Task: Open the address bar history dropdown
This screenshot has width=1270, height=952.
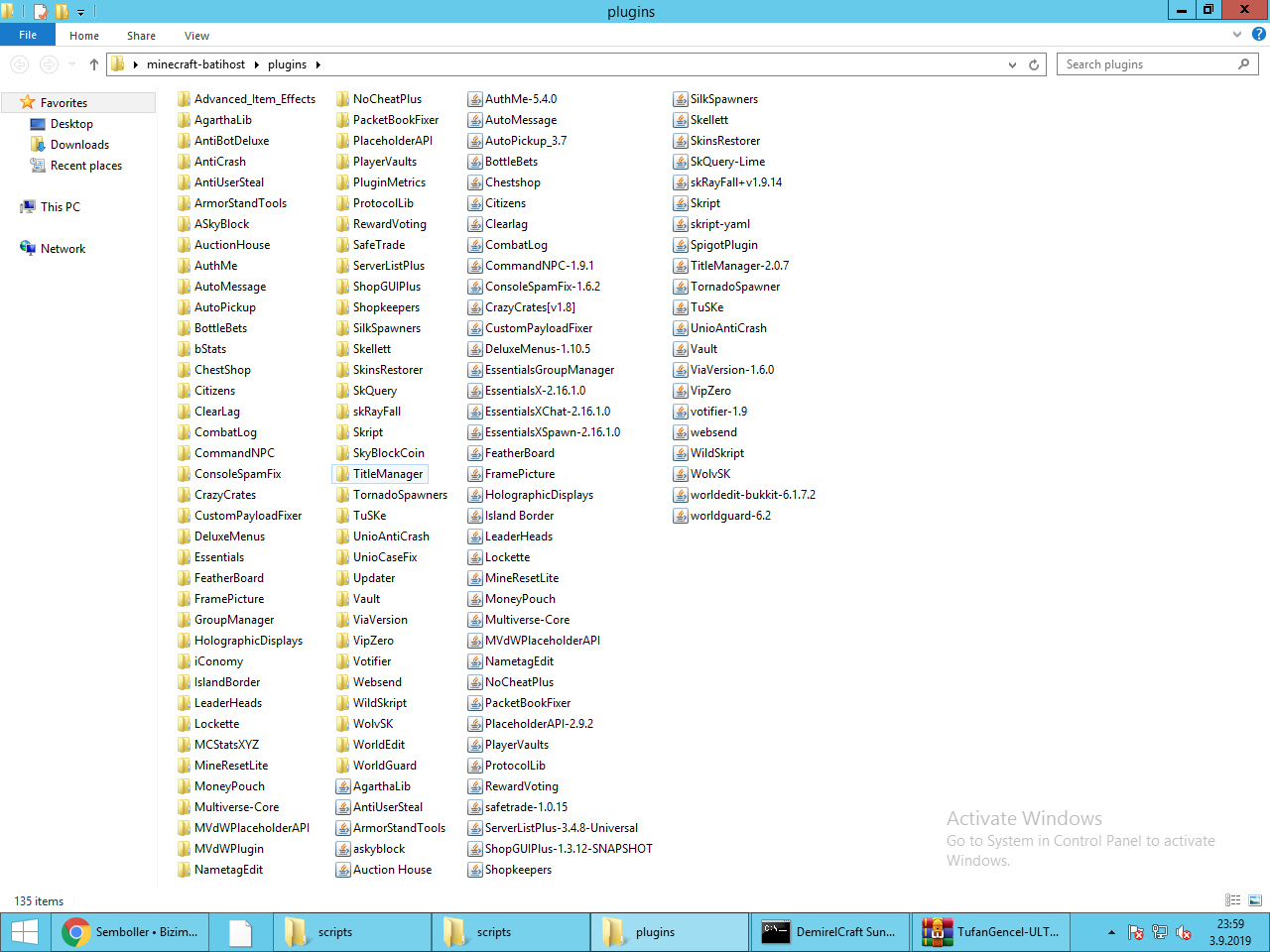Action: [x=1012, y=64]
